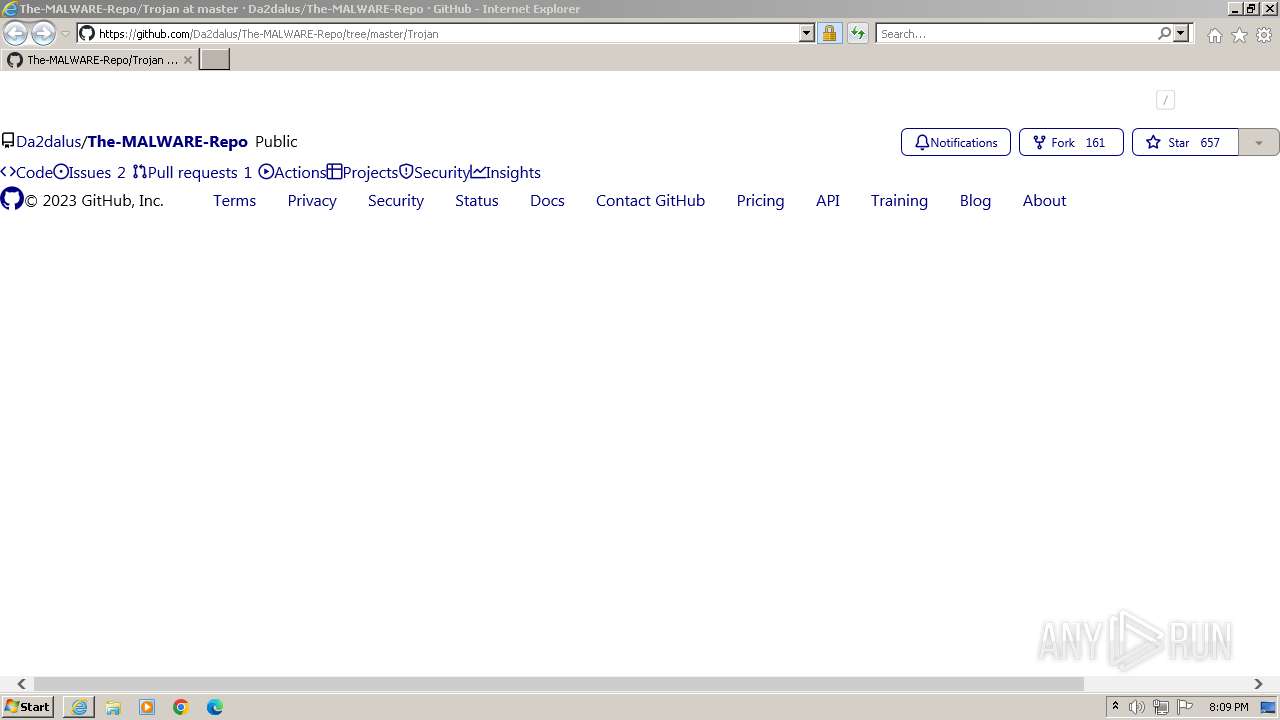Image resolution: width=1280 pixels, height=720 pixels.
Task: Open the volume speaker tray icon
Action: click(x=1137, y=707)
